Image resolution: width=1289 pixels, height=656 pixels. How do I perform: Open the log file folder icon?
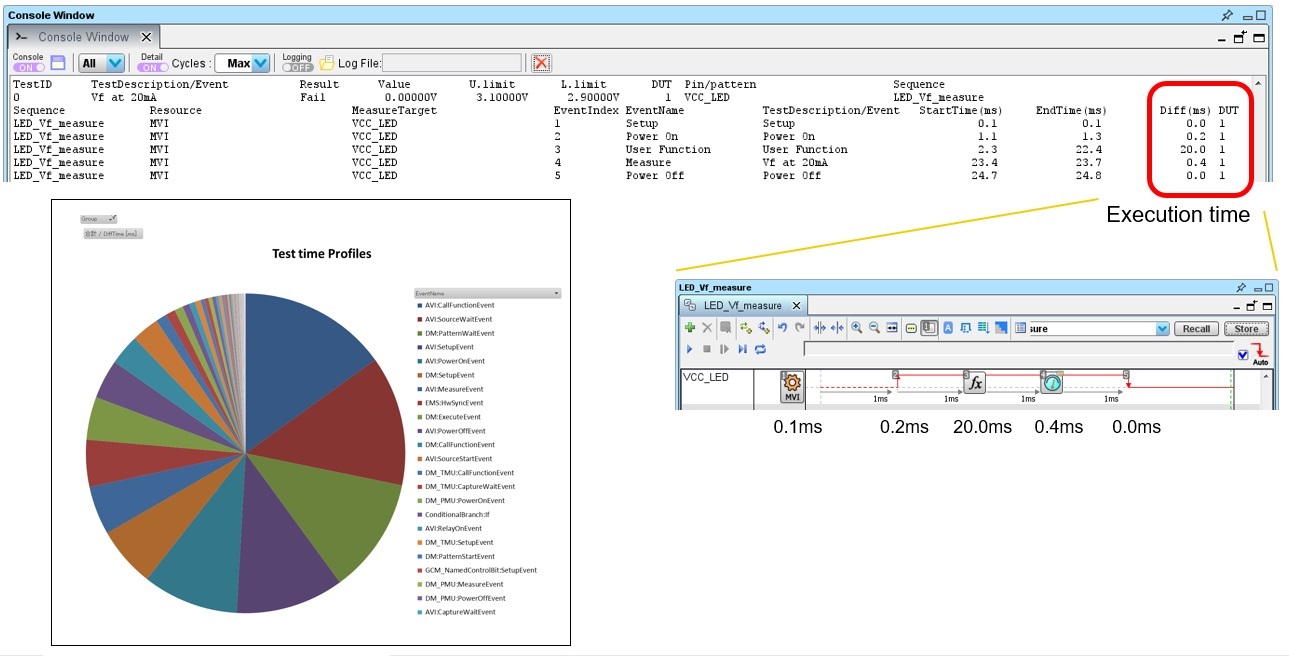327,63
